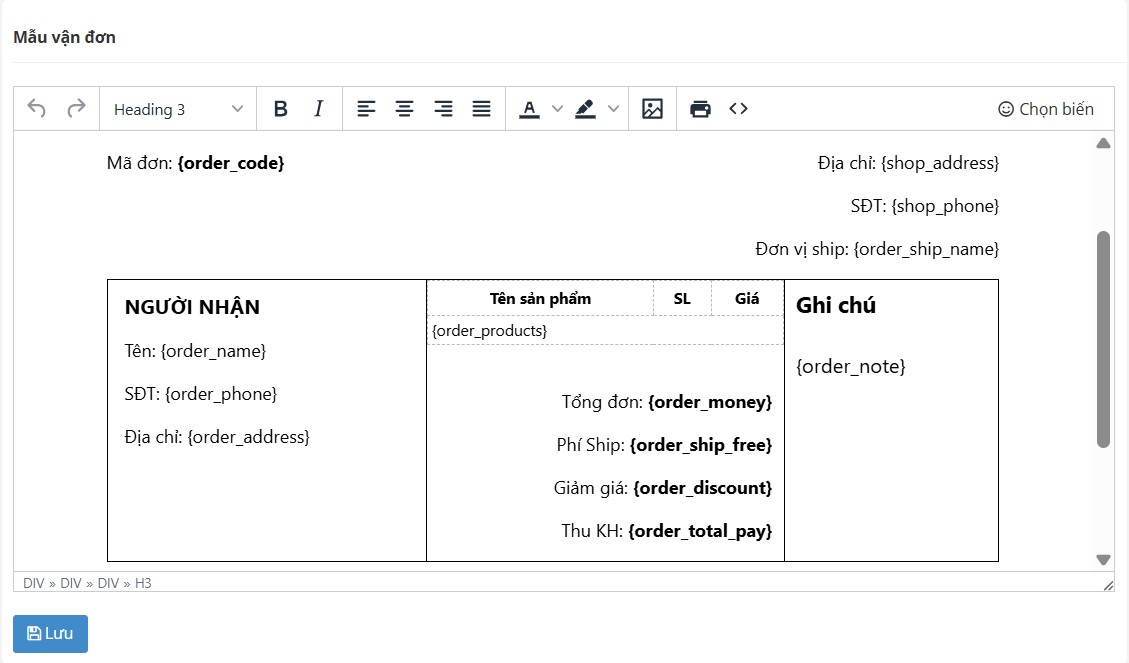Expand the text color dropdown arrow
Screen dimensions: 1129x663
[x=558, y=109]
